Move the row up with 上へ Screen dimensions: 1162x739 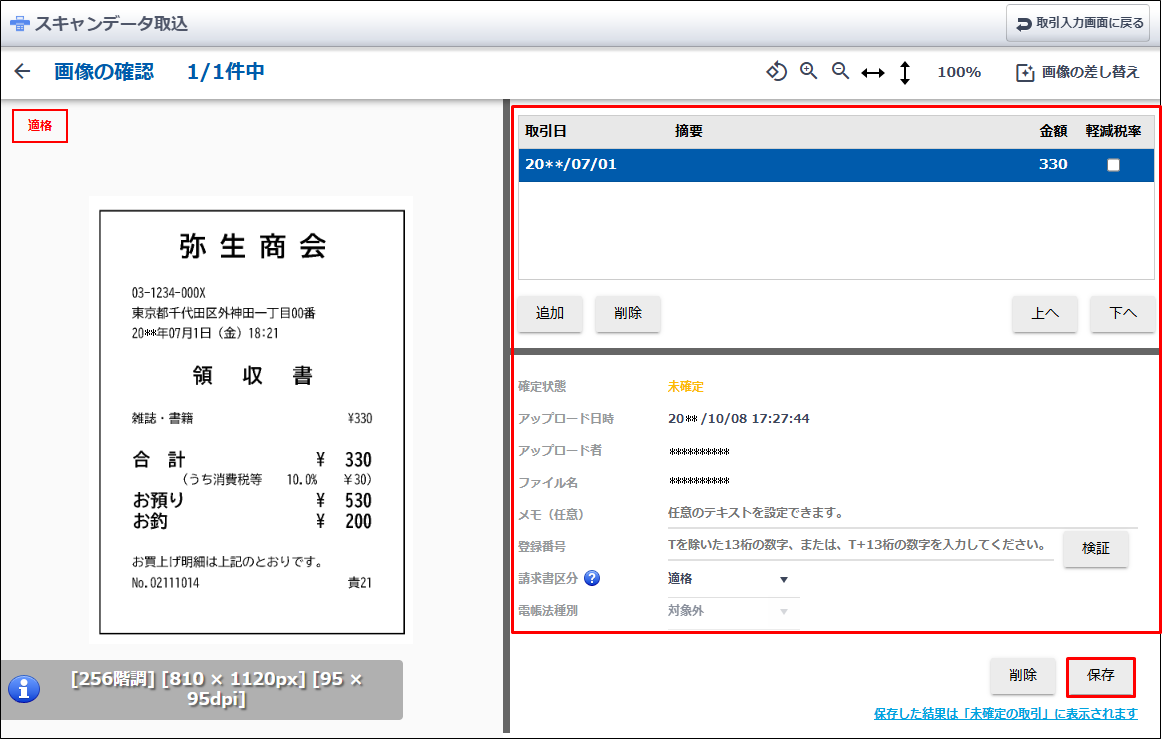point(1045,314)
